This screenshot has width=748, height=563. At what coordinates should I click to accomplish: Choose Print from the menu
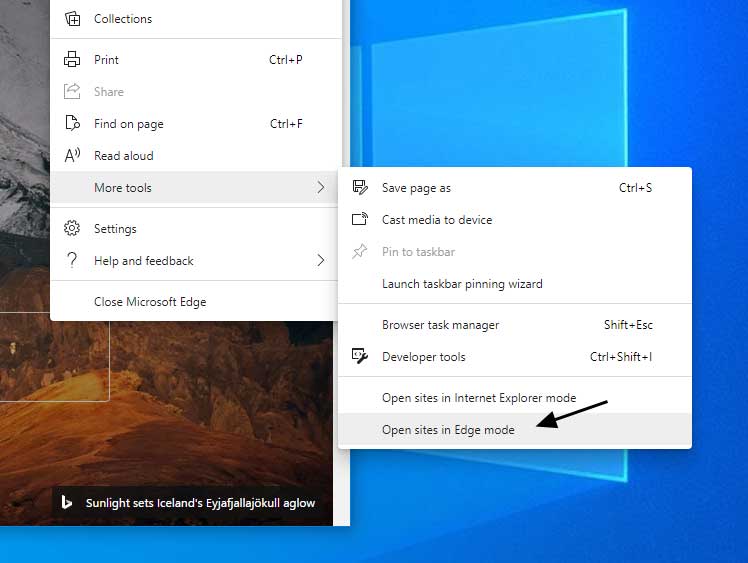[x=196, y=60]
